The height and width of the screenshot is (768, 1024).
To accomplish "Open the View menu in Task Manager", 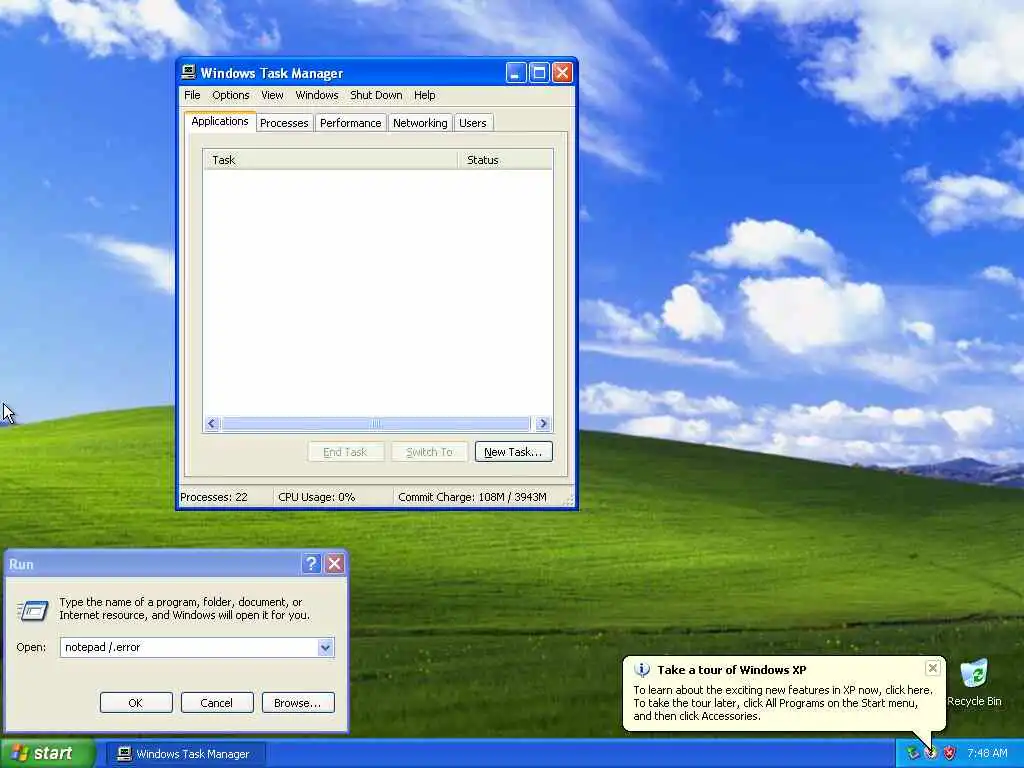I will click(x=272, y=95).
